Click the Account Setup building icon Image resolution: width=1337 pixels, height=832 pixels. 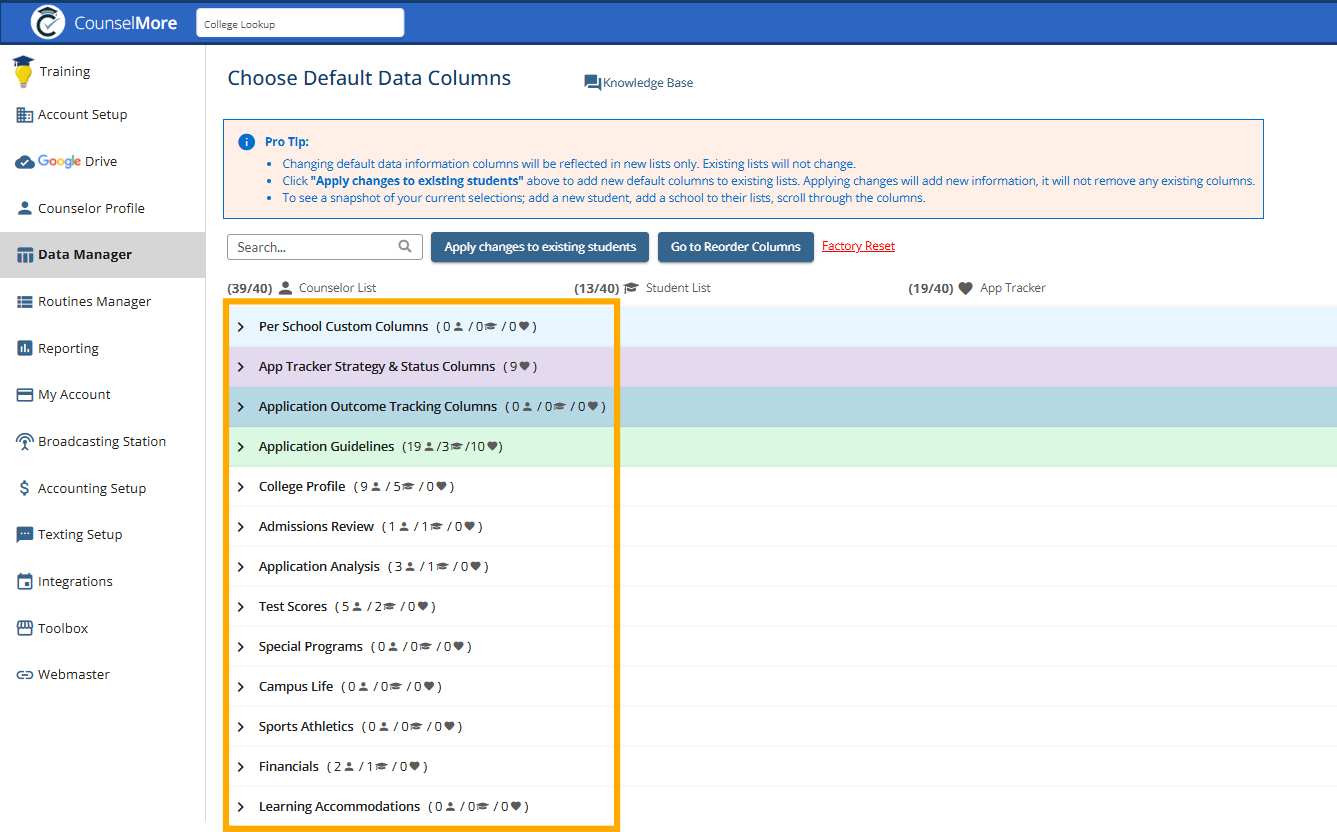click(25, 115)
